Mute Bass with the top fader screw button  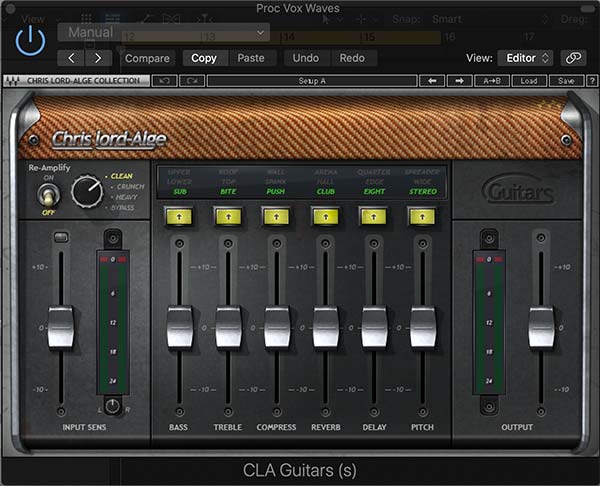click(x=179, y=243)
